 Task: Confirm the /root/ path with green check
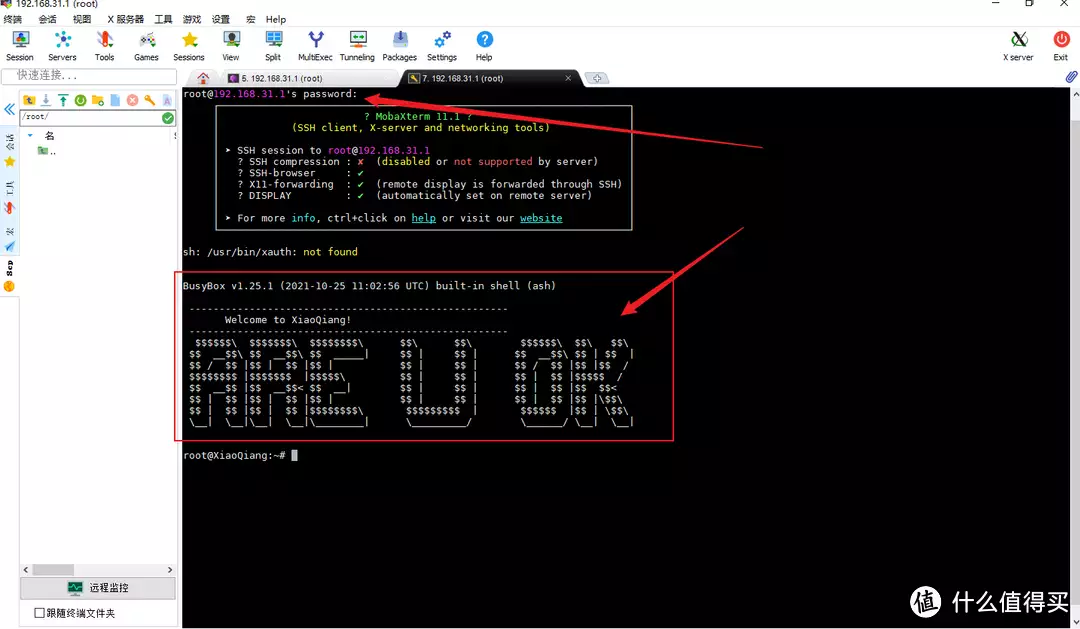pyautogui.click(x=167, y=118)
